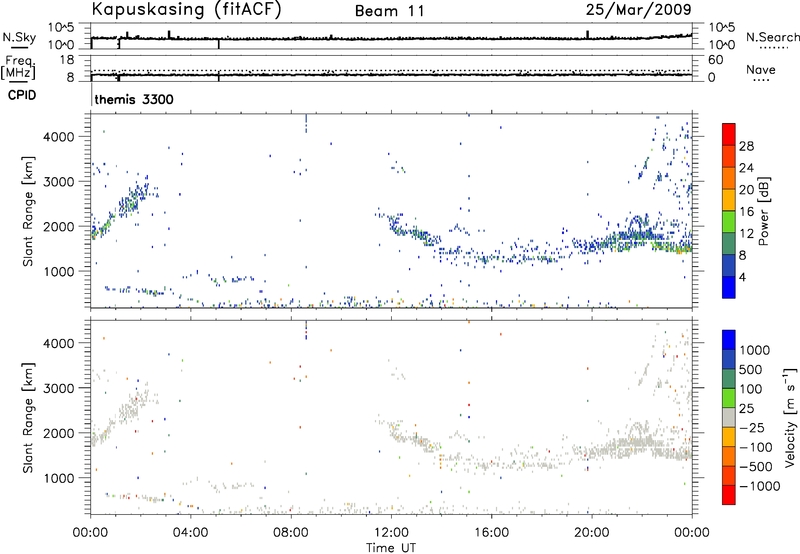This screenshot has width=800, height=554.
Task: Click the red bottom segment of Velocity colorbar
Action: (x=729, y=495)
